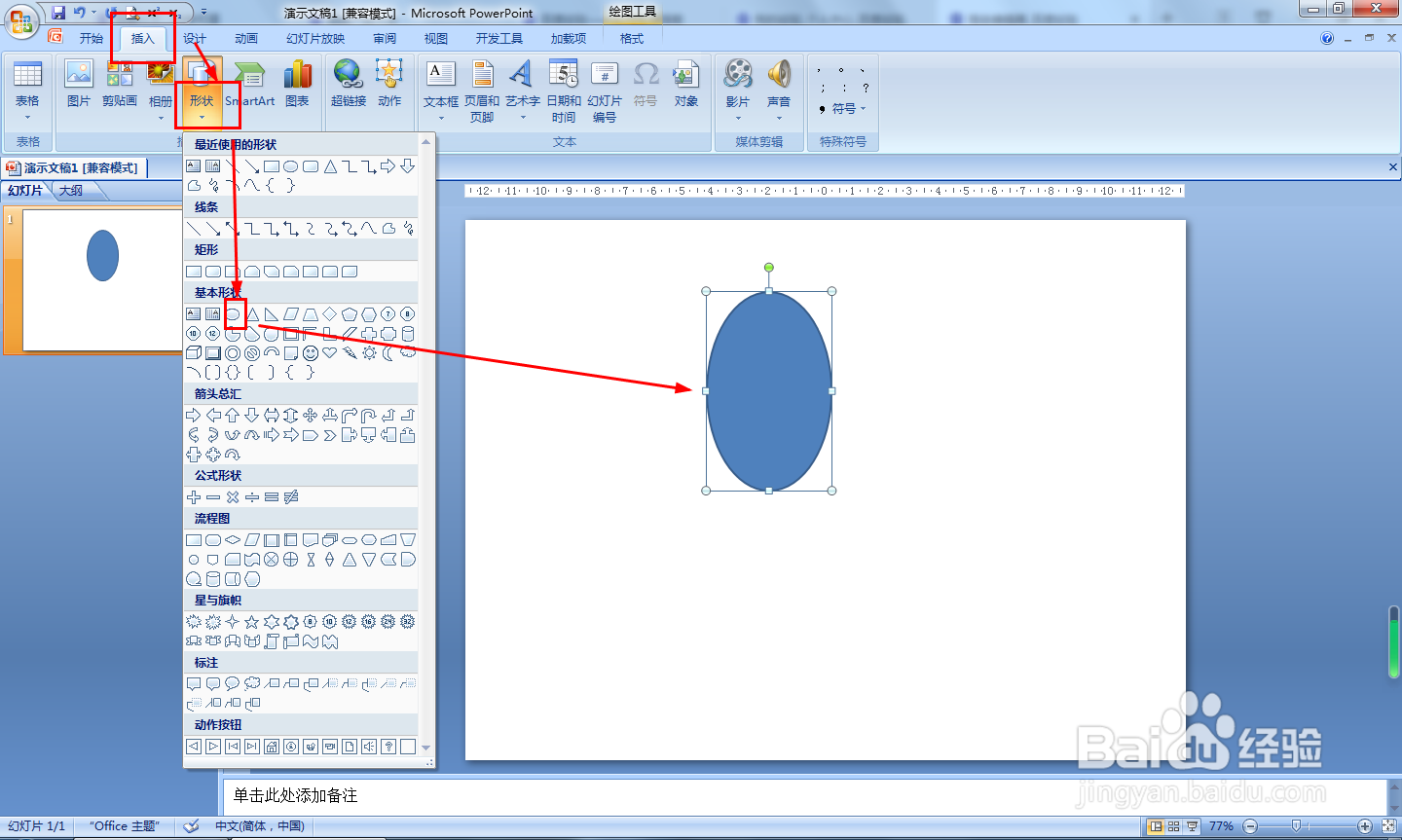
Task: Insert 幻灯片编号 slide number
Action: [x=605, y=91]
